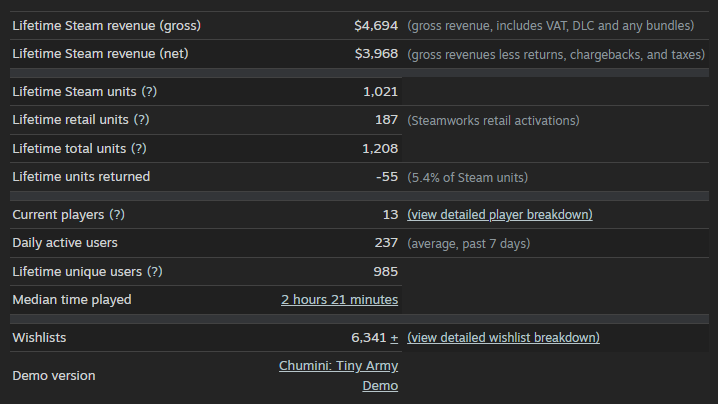Click the question mark by Lifetime unique users

point(154,271)
